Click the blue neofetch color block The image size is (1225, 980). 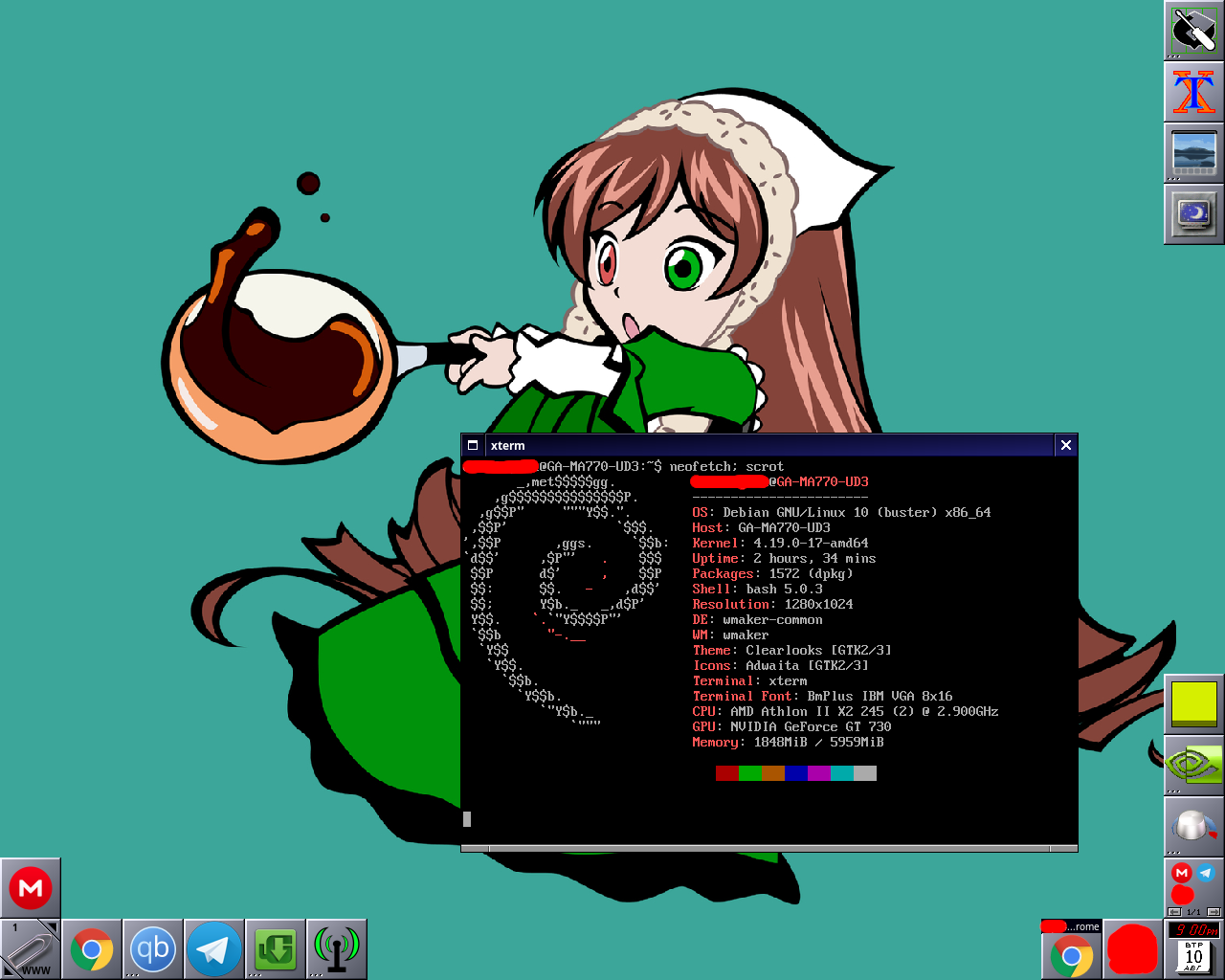pyautogui.click(x=795, y=773)
